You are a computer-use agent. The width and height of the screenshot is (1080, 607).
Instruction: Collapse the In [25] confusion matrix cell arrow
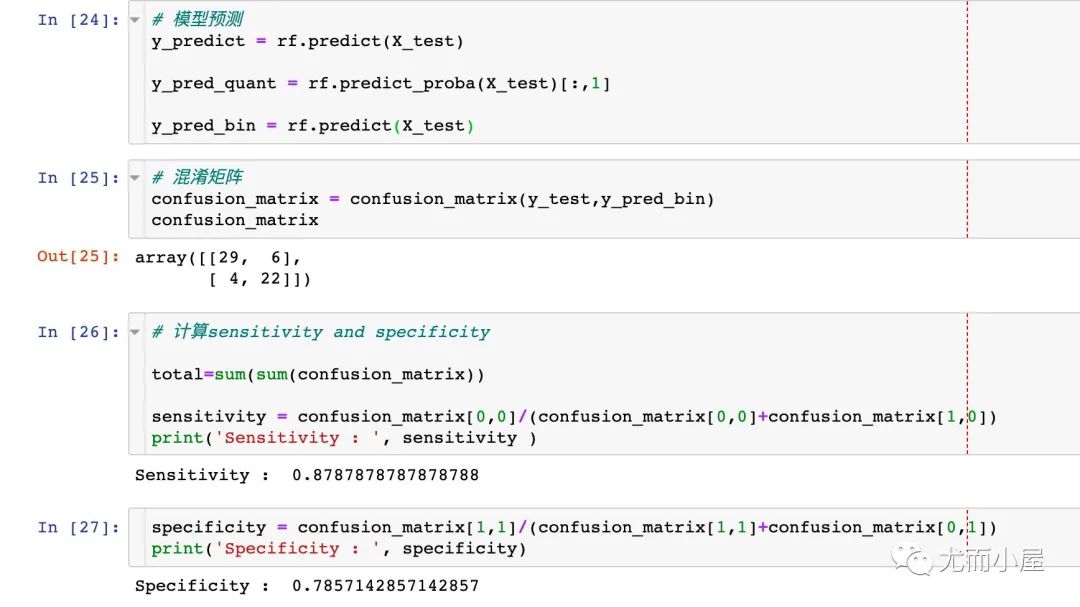click(135, 178)
